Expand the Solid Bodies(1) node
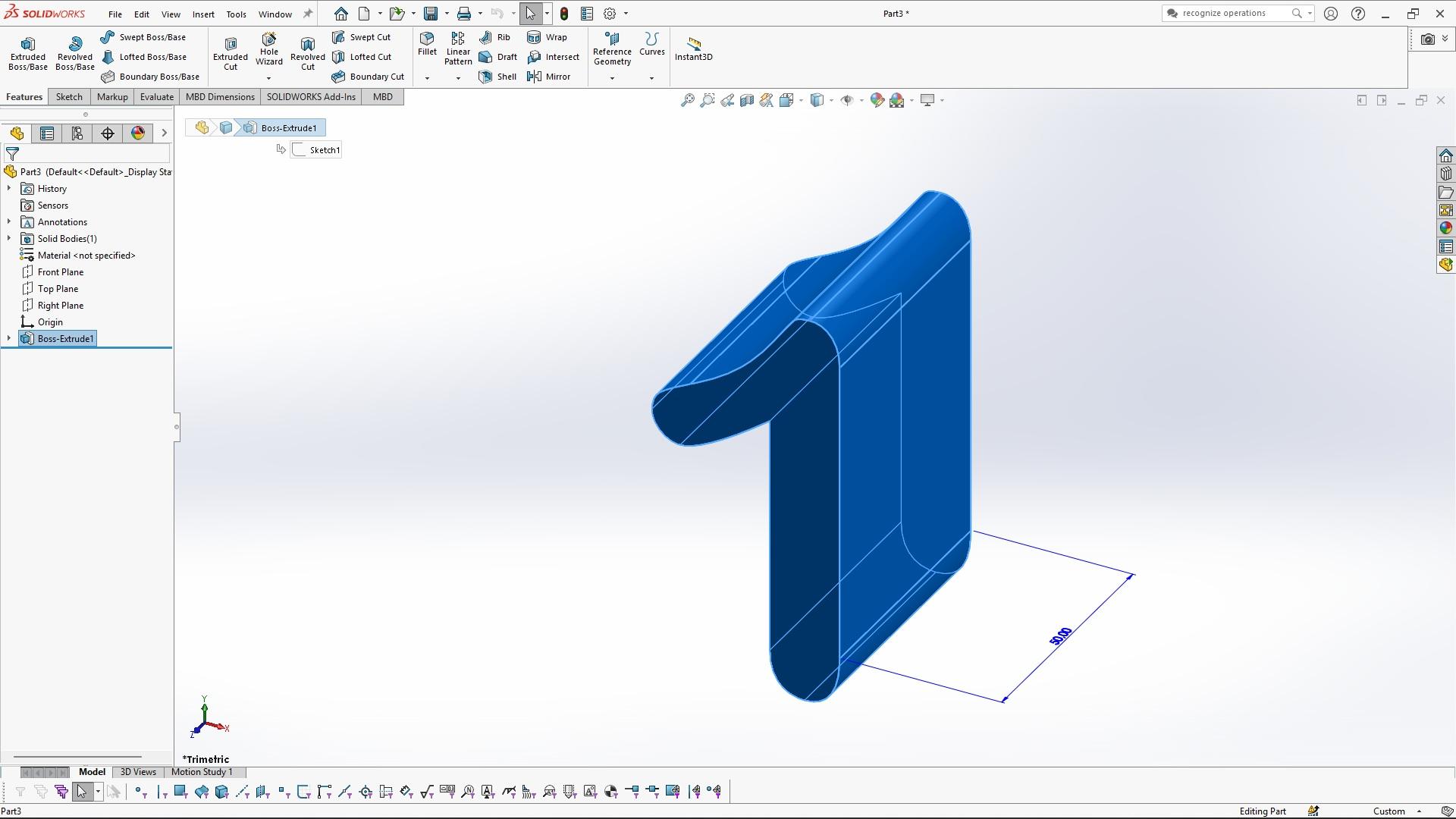Viewport: 1456px width, 819px height. [x=9, y=239]
